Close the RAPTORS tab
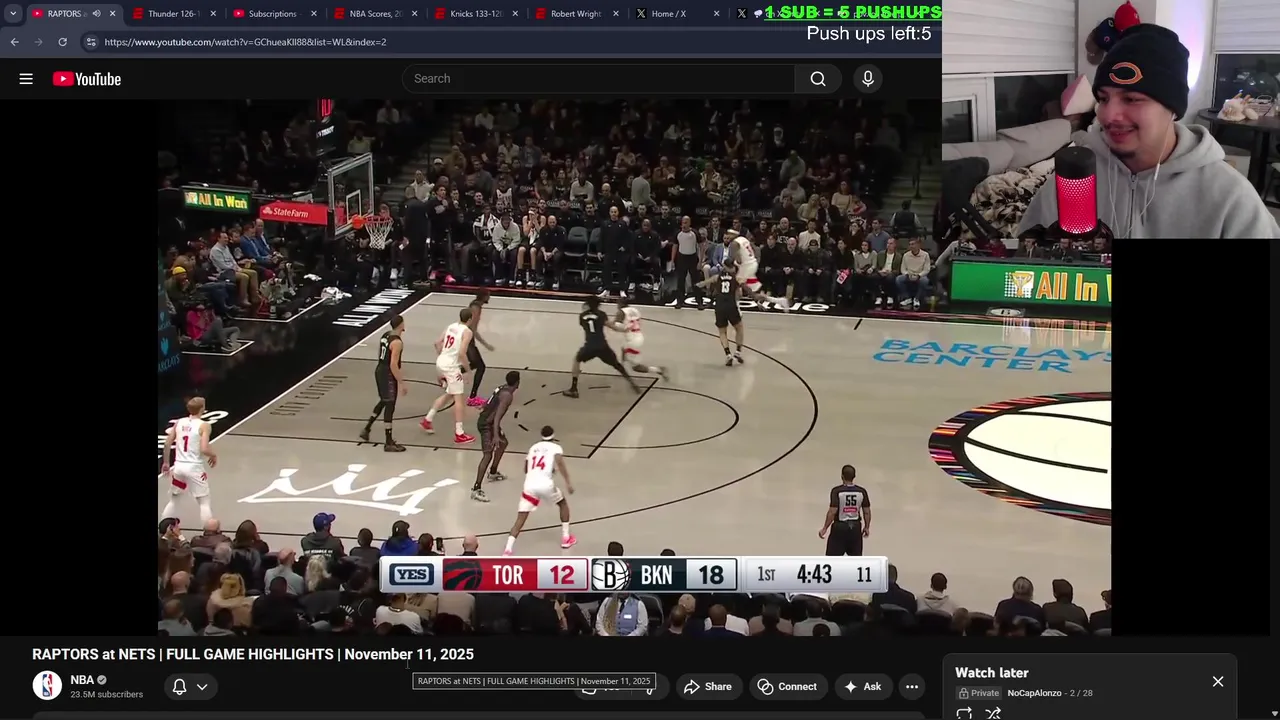 [112, 14]
